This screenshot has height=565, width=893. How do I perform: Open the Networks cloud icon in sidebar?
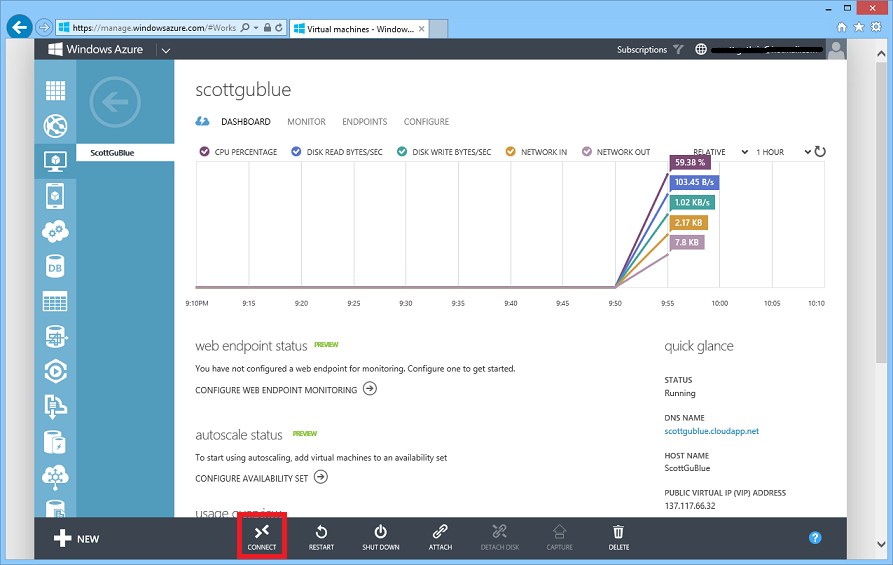click(55, 477)
